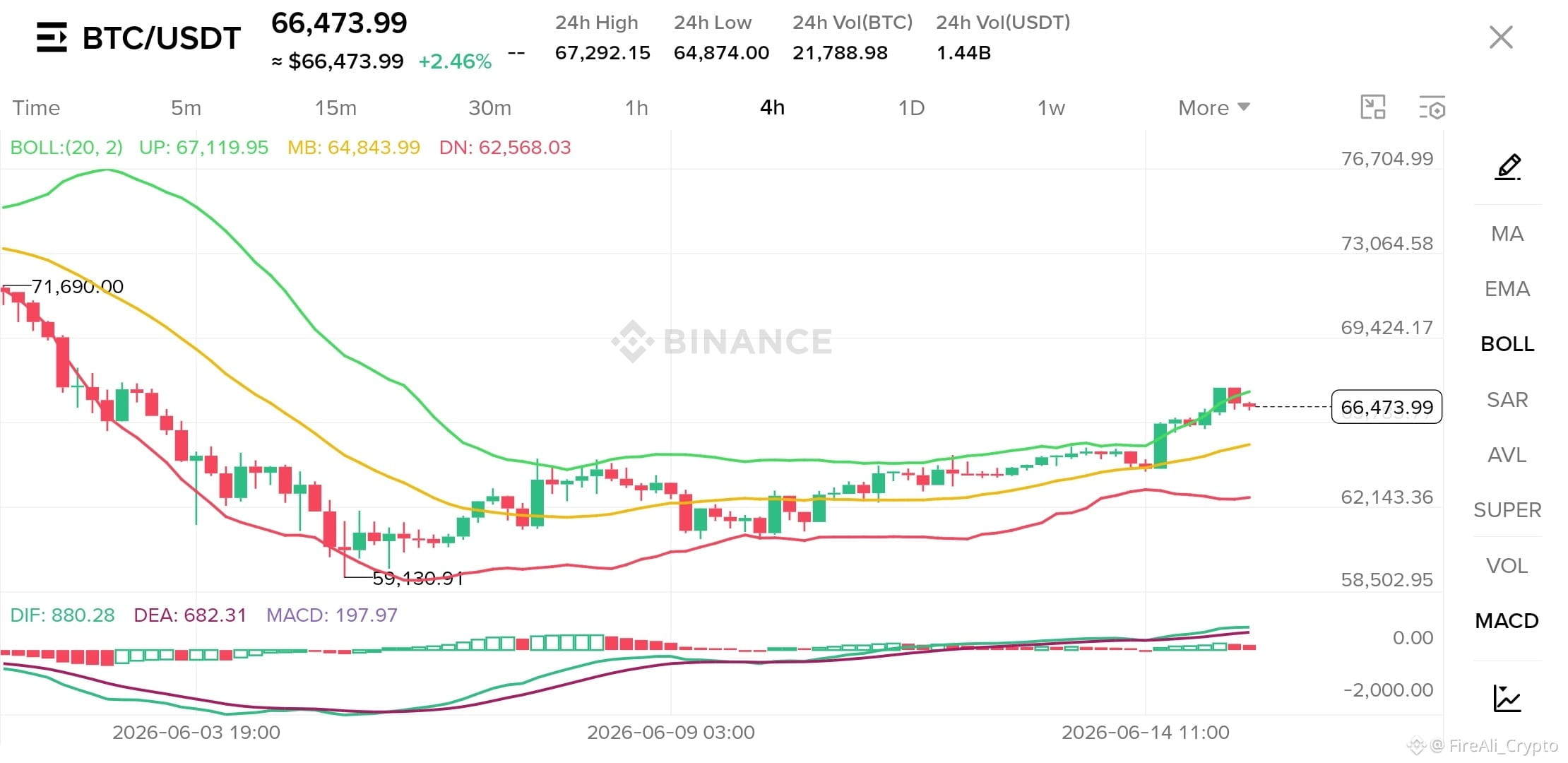Click the 59,130.91 low price marker

click(417, 579)
